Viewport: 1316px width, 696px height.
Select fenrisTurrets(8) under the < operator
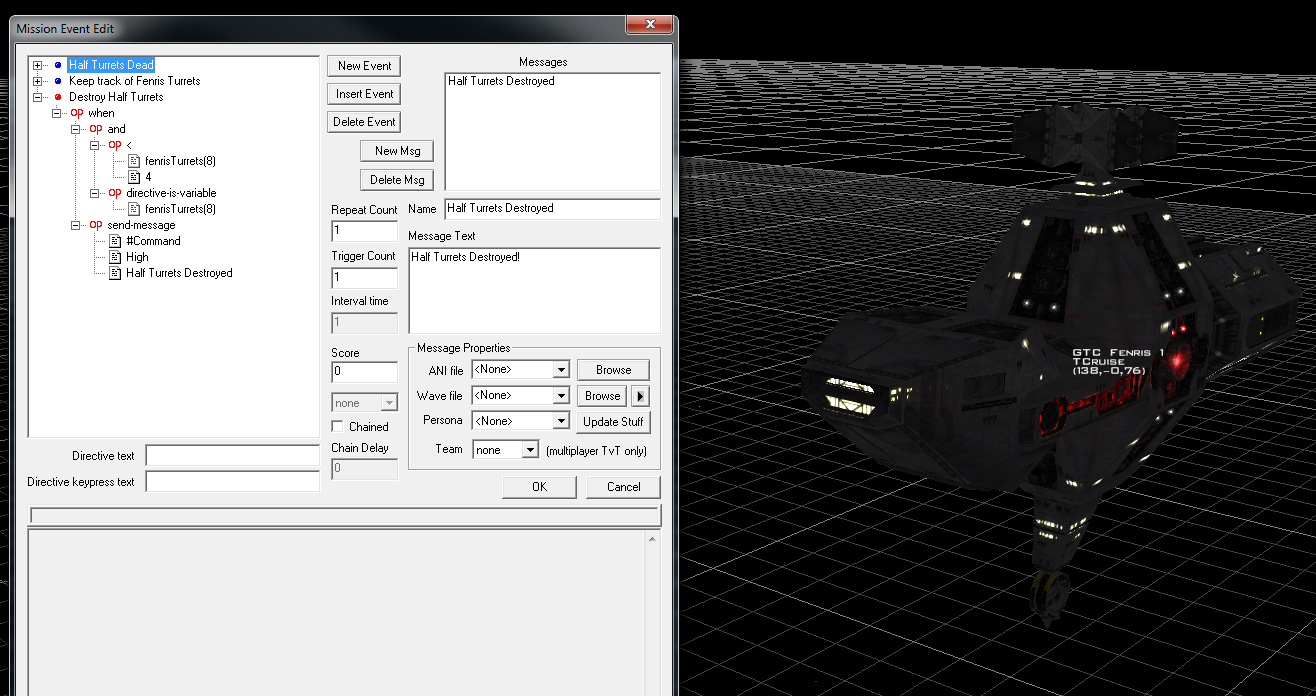[180, 161]
